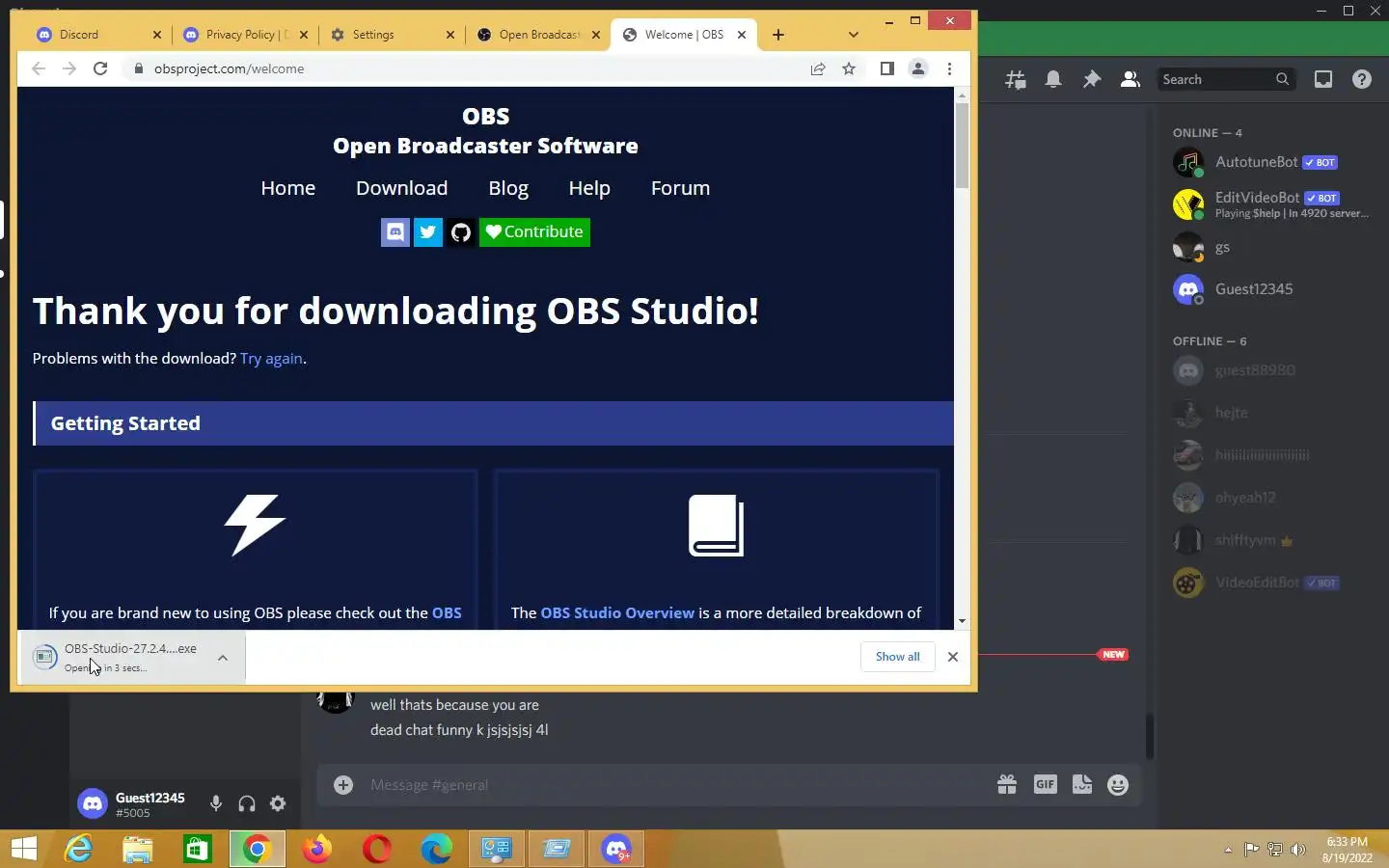Toggle Discord member list icon
This screenshot has height=868, width=1389.
pos(1130,80)
